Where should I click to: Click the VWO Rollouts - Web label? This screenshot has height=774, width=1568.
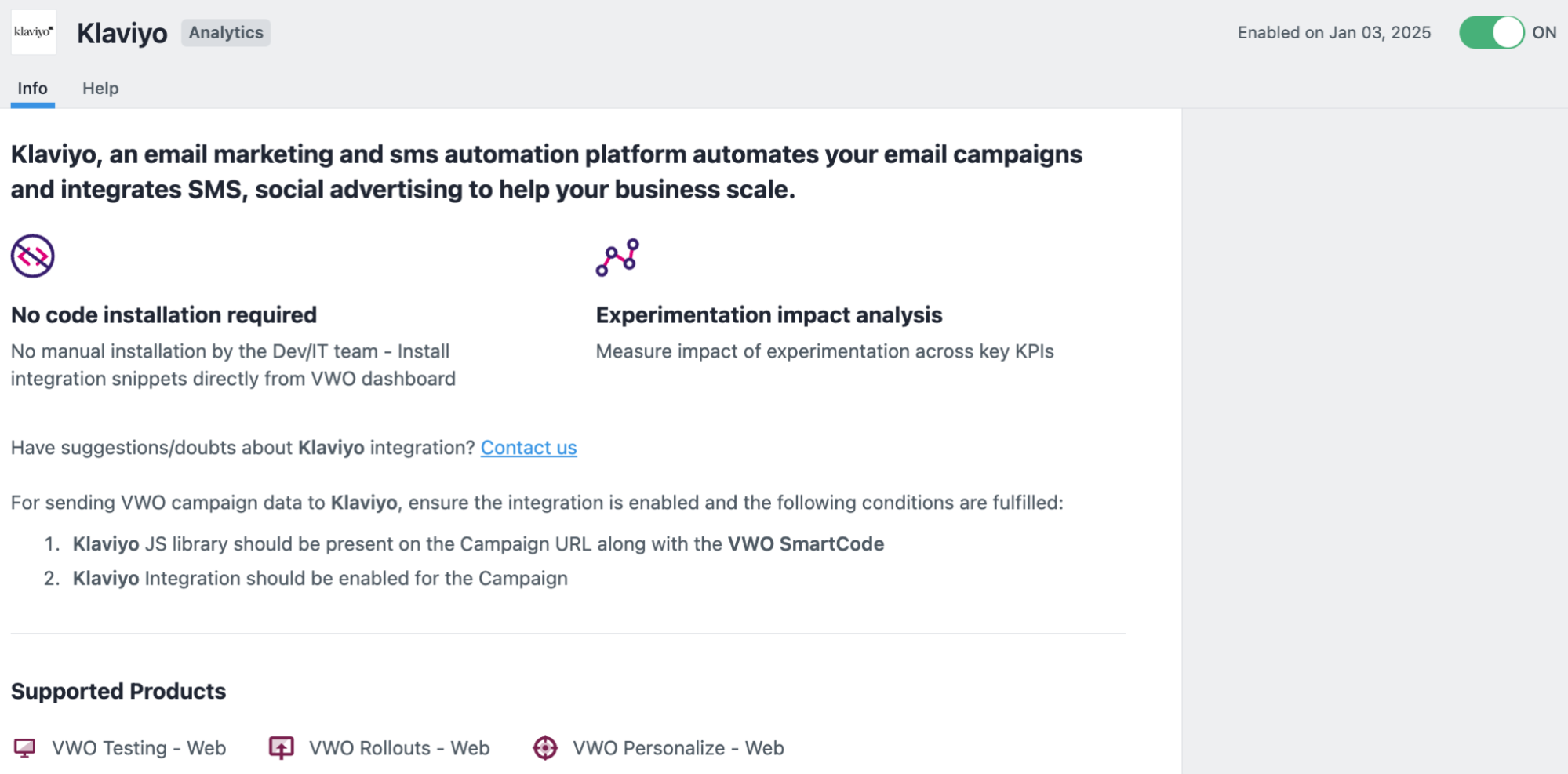[x=399, y=748]
